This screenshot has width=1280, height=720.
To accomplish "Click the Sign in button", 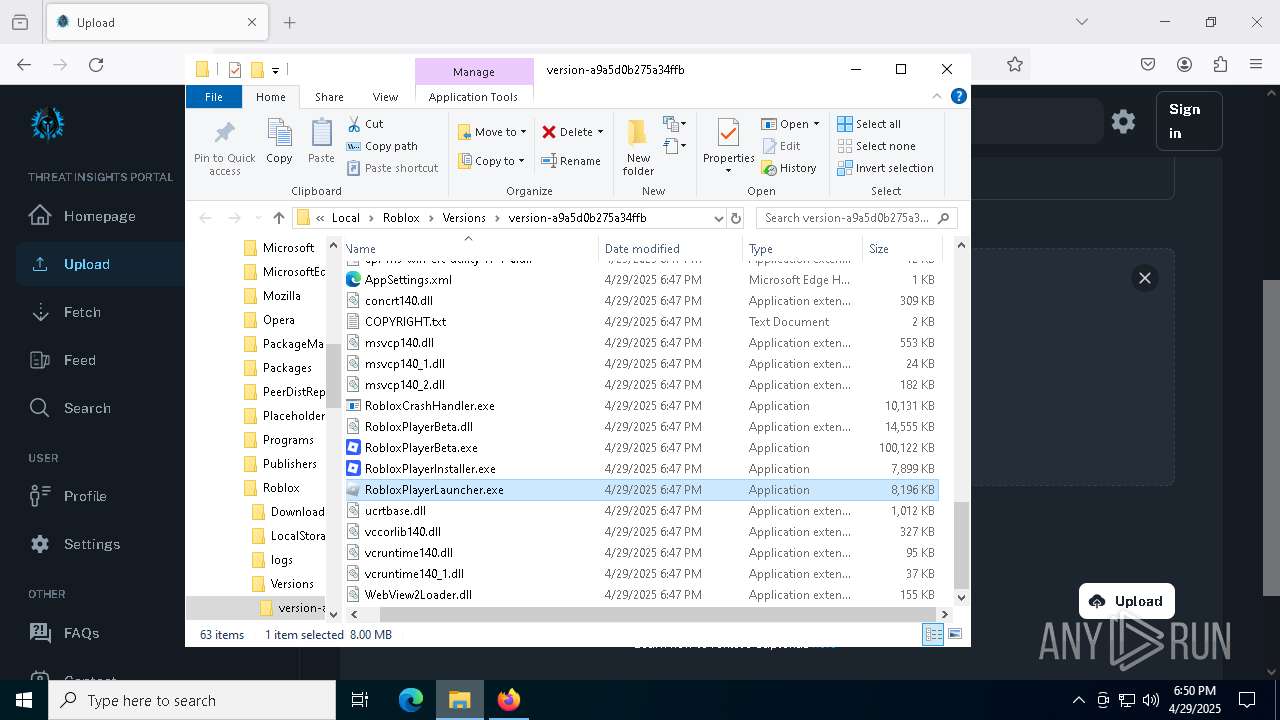I will coord(1189,121).
